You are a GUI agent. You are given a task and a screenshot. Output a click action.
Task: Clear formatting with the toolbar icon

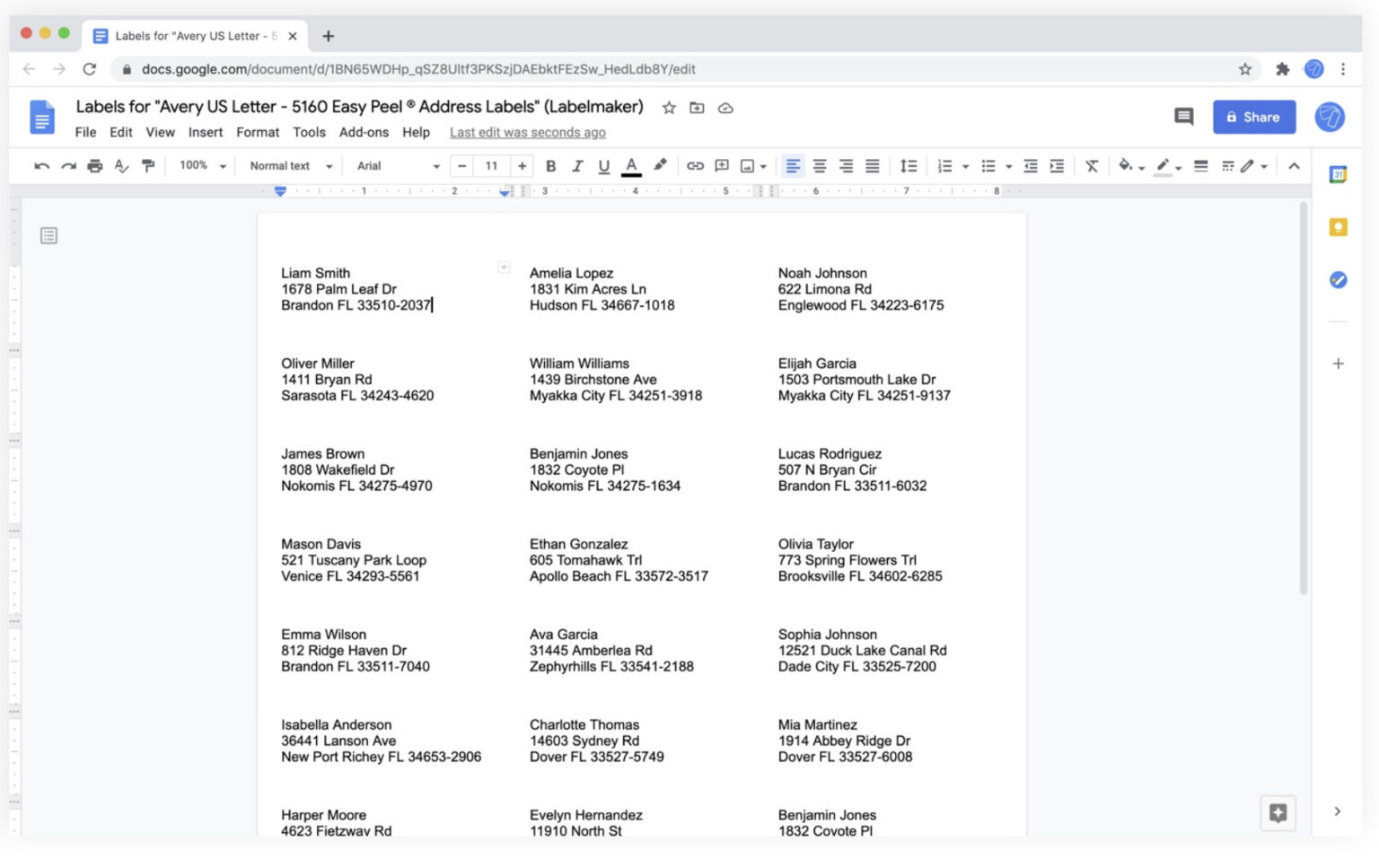1092,166
